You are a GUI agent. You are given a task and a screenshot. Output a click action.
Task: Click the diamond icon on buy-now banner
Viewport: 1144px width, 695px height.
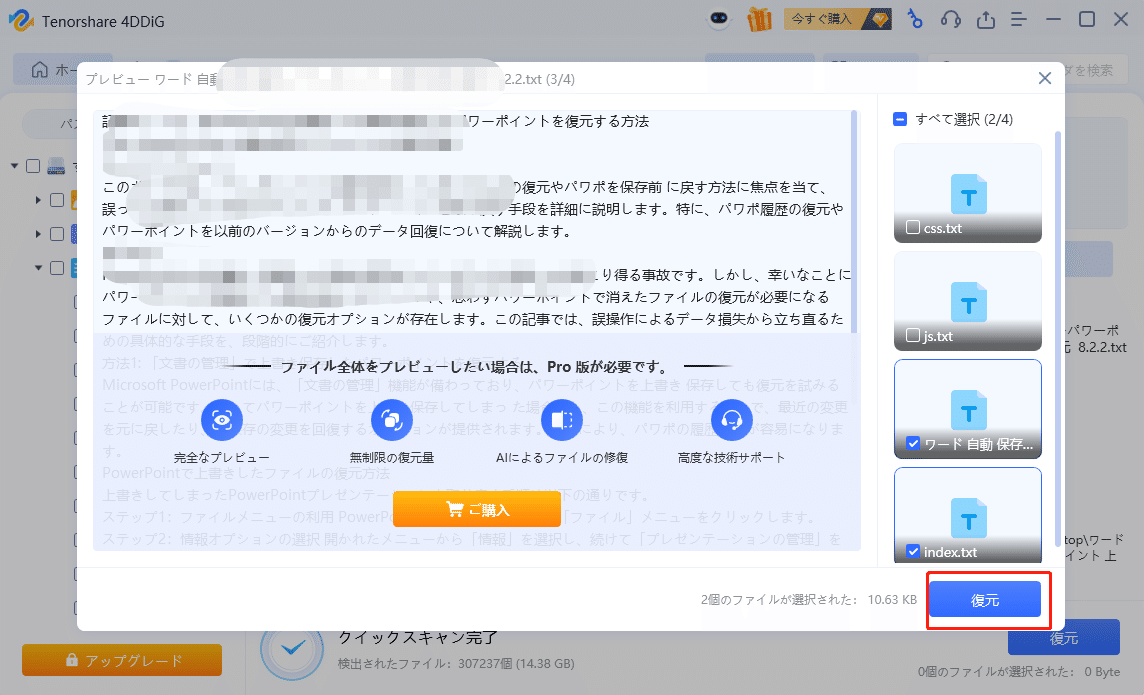(879, 19)
